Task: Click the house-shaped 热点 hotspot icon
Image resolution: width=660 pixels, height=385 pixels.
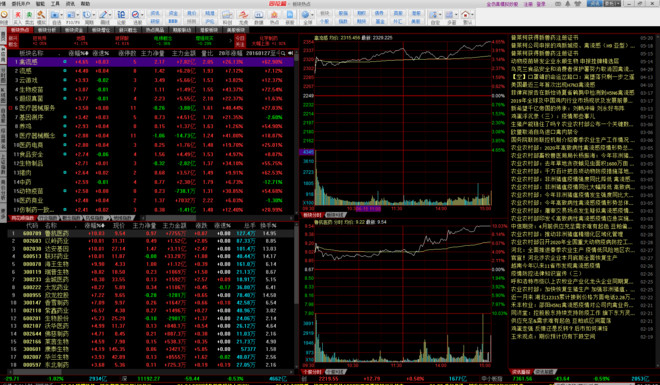Action: [x=274, y=15]
